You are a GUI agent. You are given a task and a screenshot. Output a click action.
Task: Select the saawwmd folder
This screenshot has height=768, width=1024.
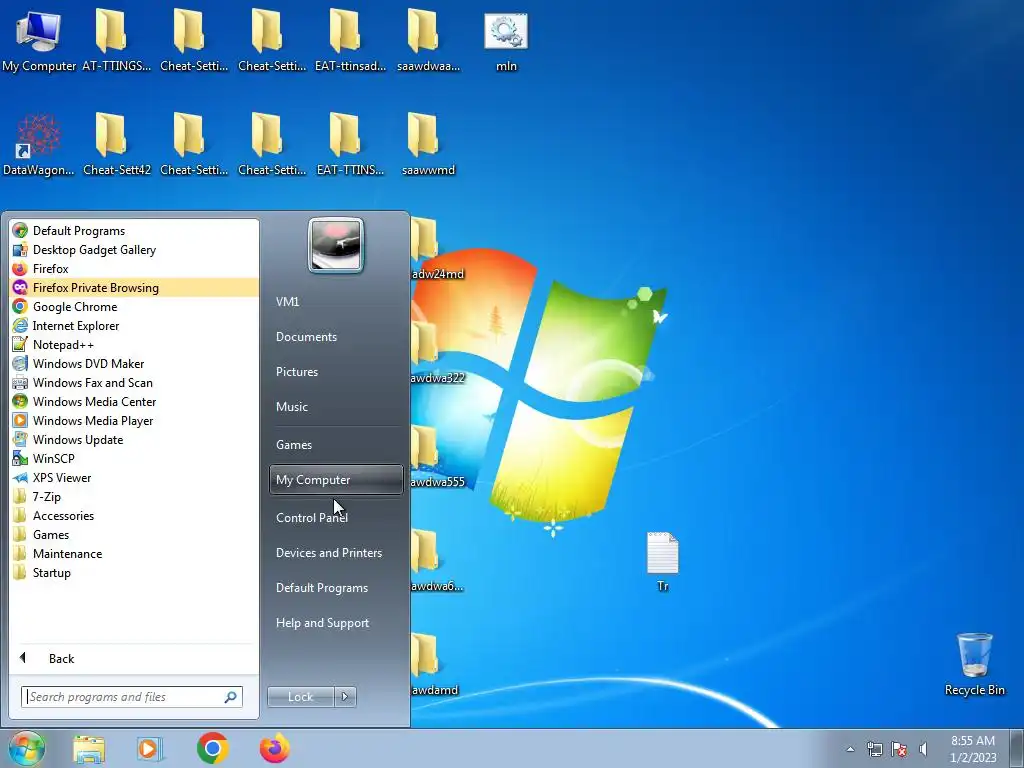pos(428,144)
